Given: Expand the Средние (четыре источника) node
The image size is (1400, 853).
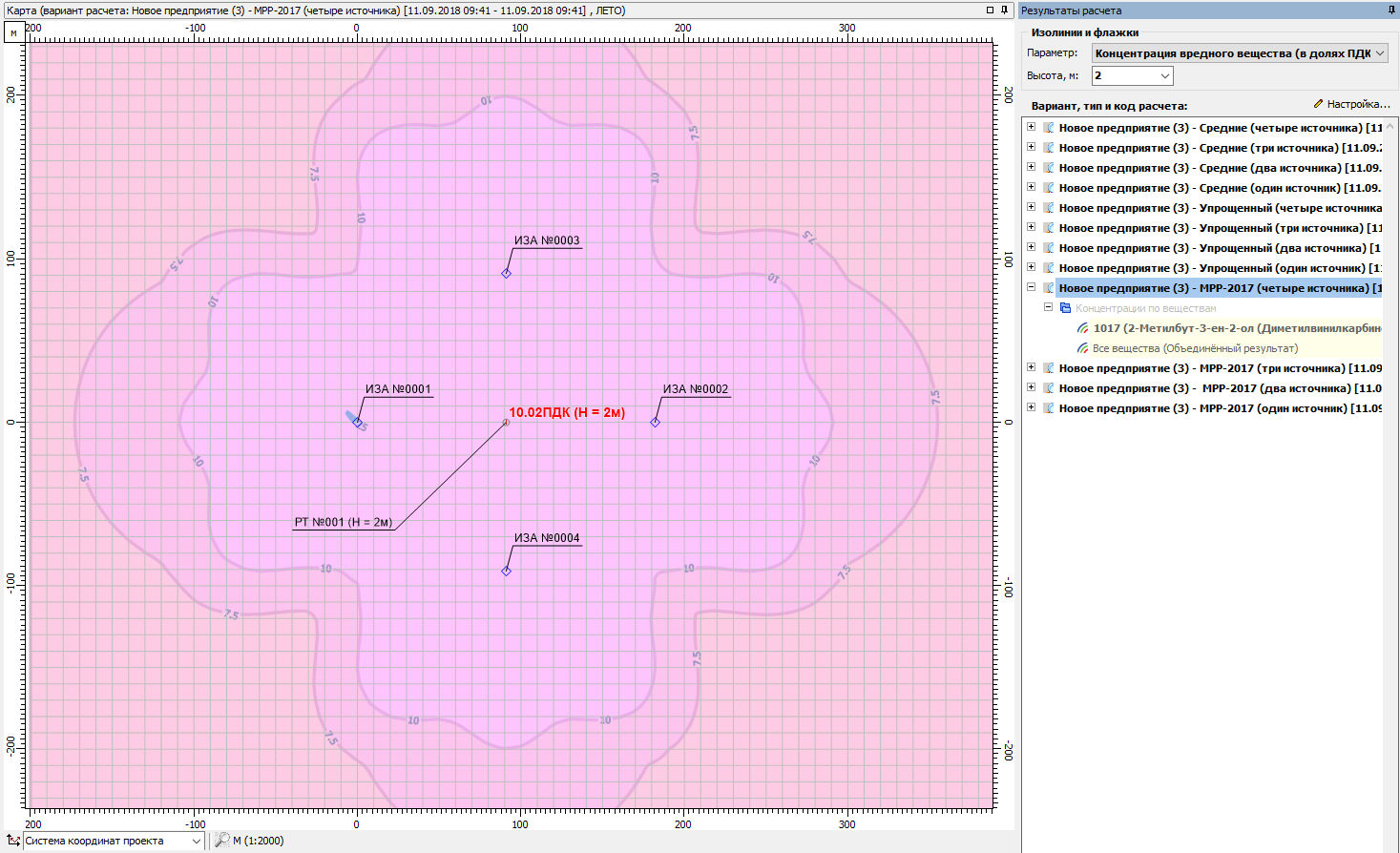Looking at the screenshot, I should click(1031, 127).
